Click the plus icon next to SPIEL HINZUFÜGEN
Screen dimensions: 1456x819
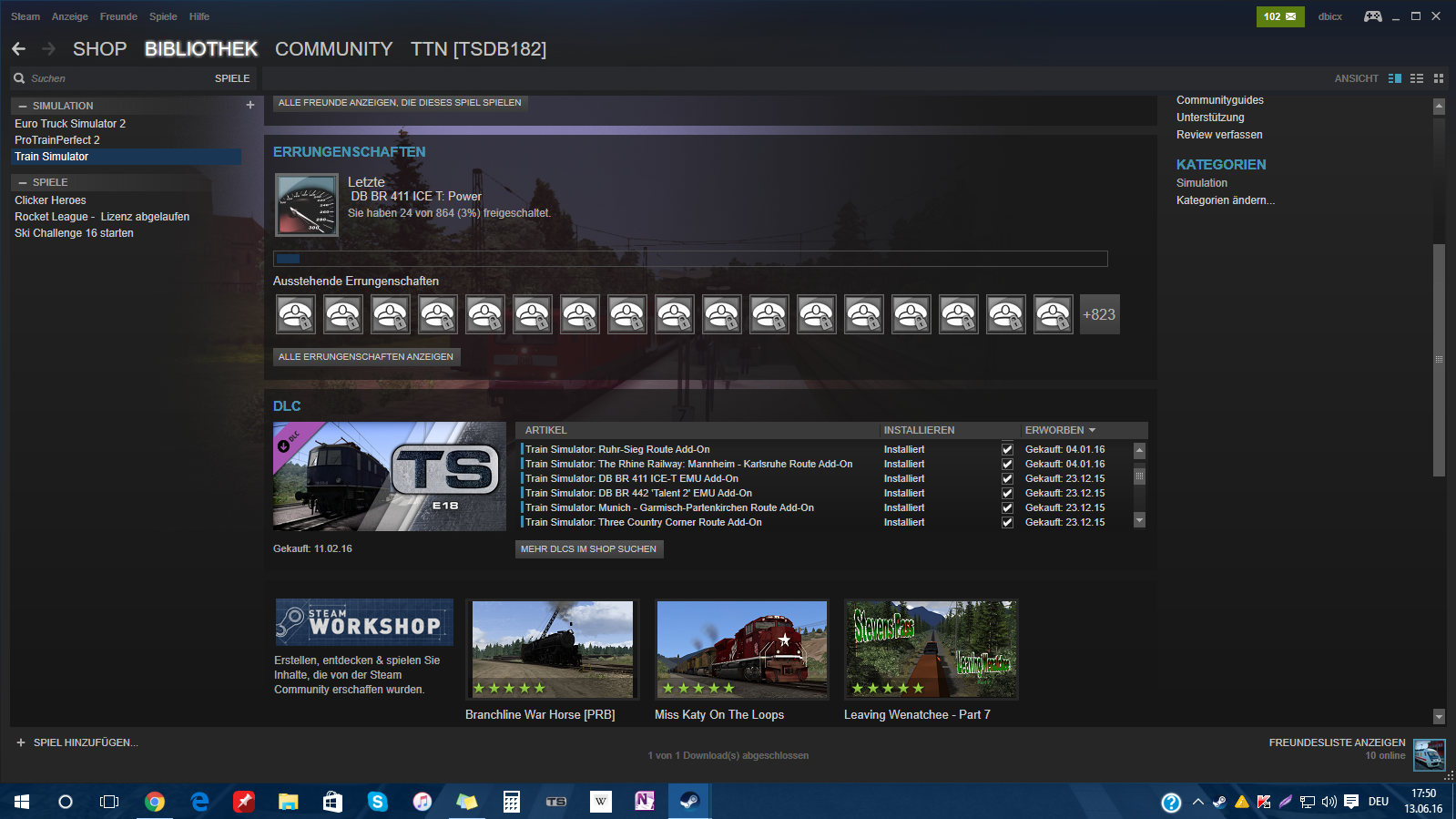pos(21,742)
